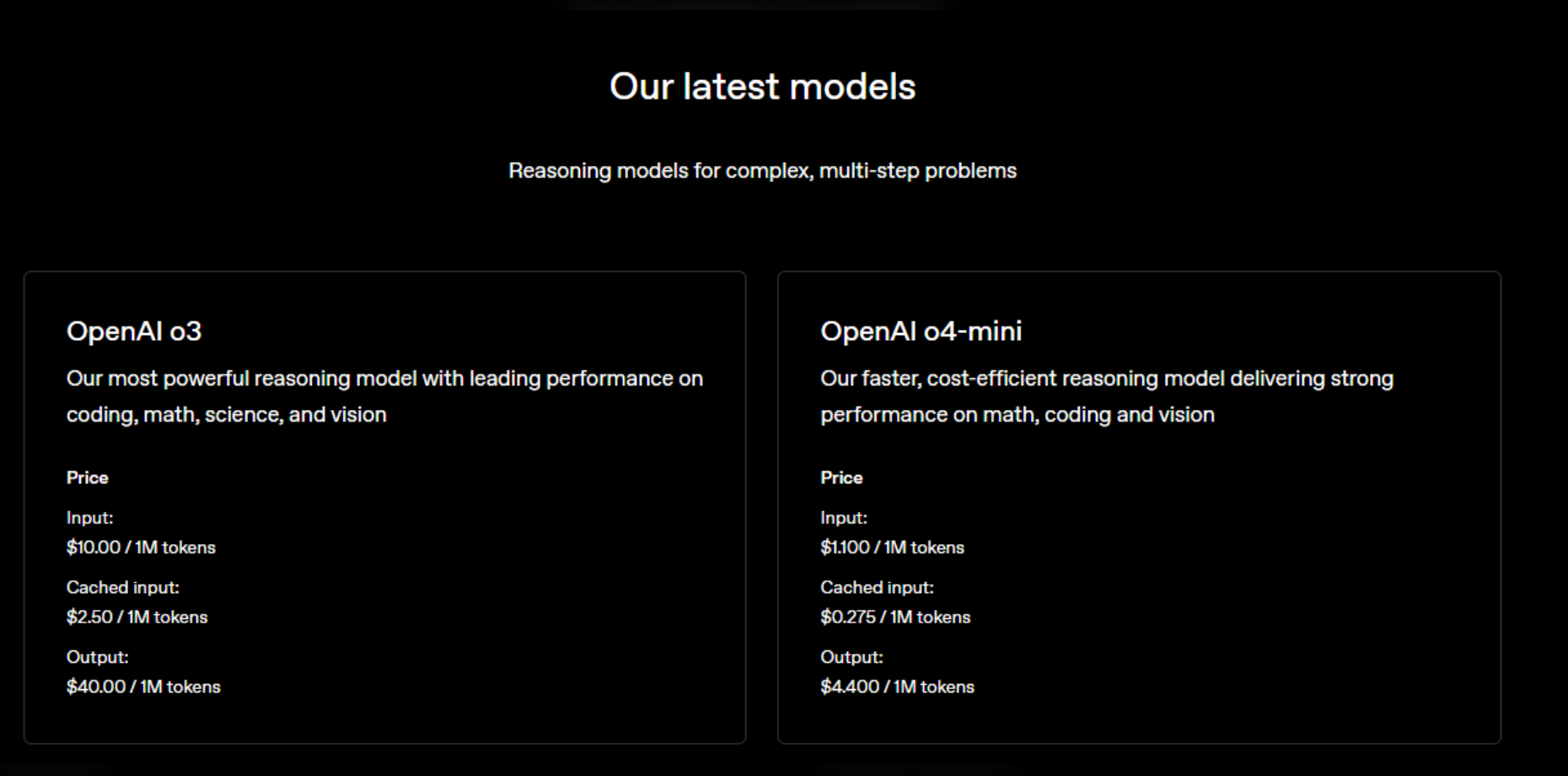Click the $10.00 / 1M tokens input price
Viewport: 1568px width, 776px height.
click(141, 547)
